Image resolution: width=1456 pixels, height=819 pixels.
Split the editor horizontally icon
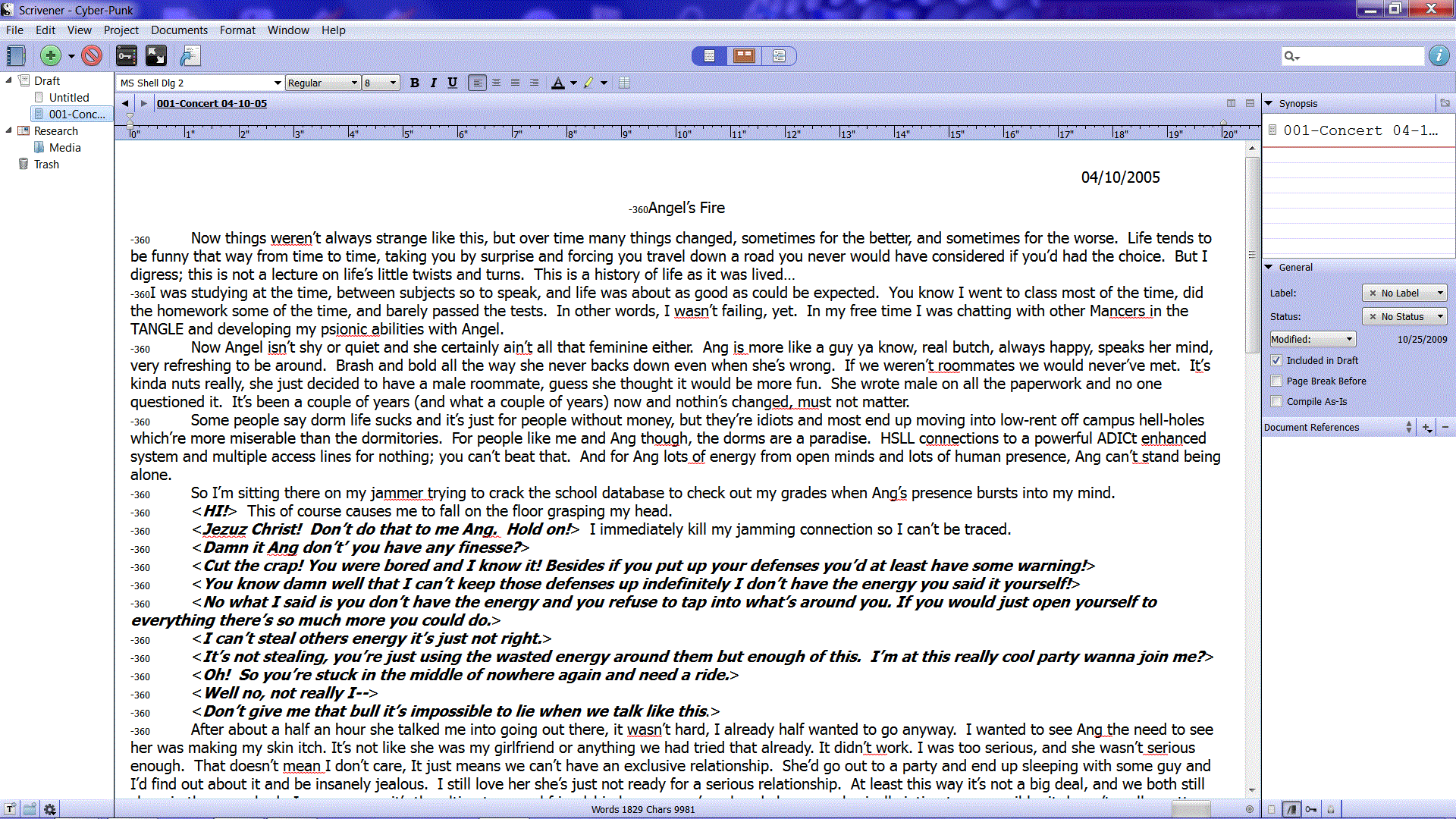point(1250,103)
